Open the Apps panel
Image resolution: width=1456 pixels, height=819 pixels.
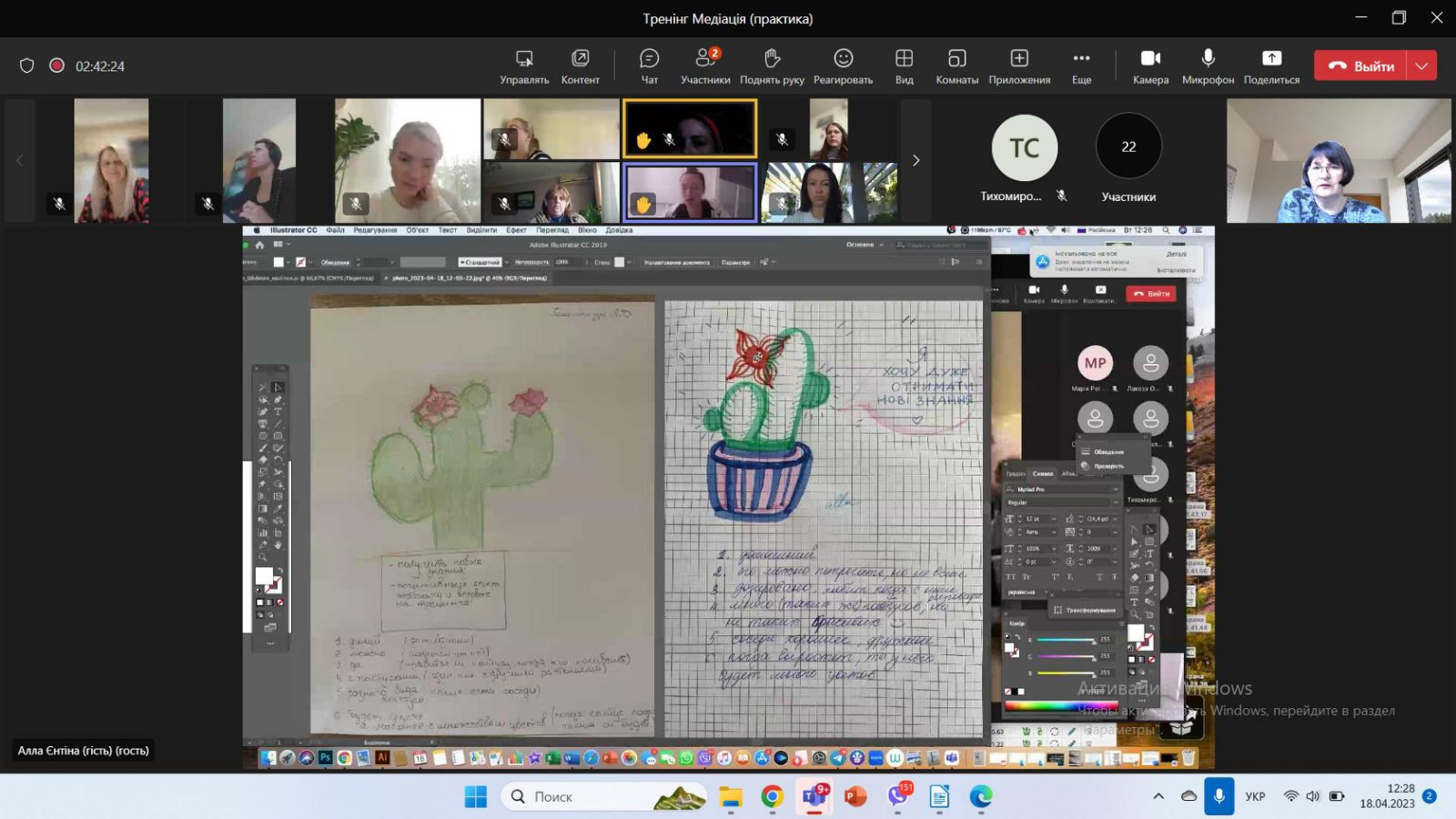coord(1019,66)
